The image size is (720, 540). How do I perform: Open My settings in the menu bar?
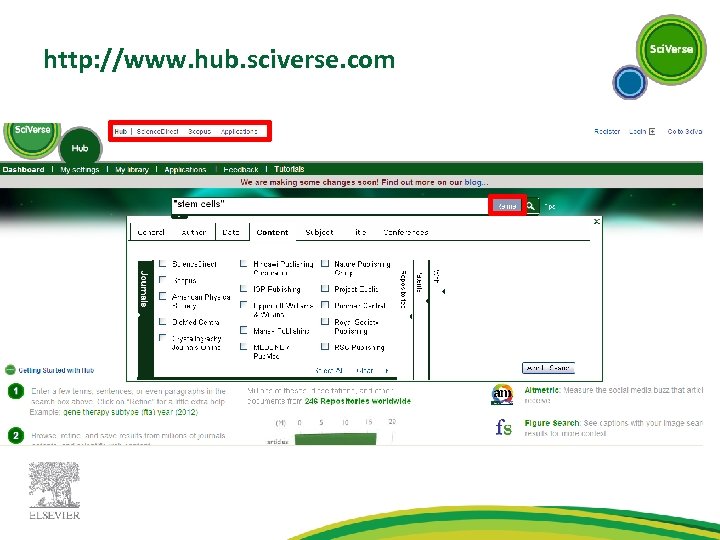click(80, 169)
